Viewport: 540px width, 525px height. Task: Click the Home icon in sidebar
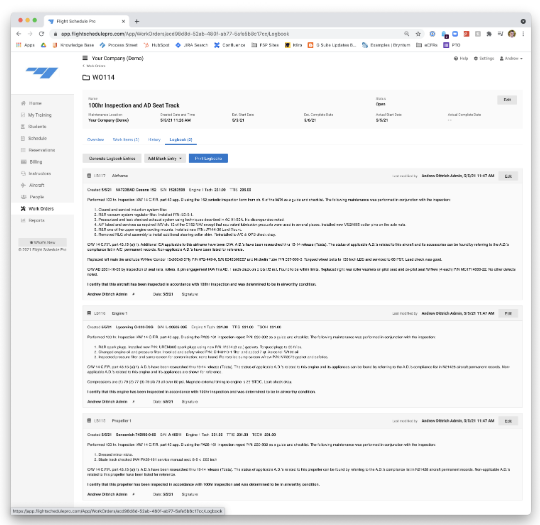pyautogui.click(x=23, y=103)
